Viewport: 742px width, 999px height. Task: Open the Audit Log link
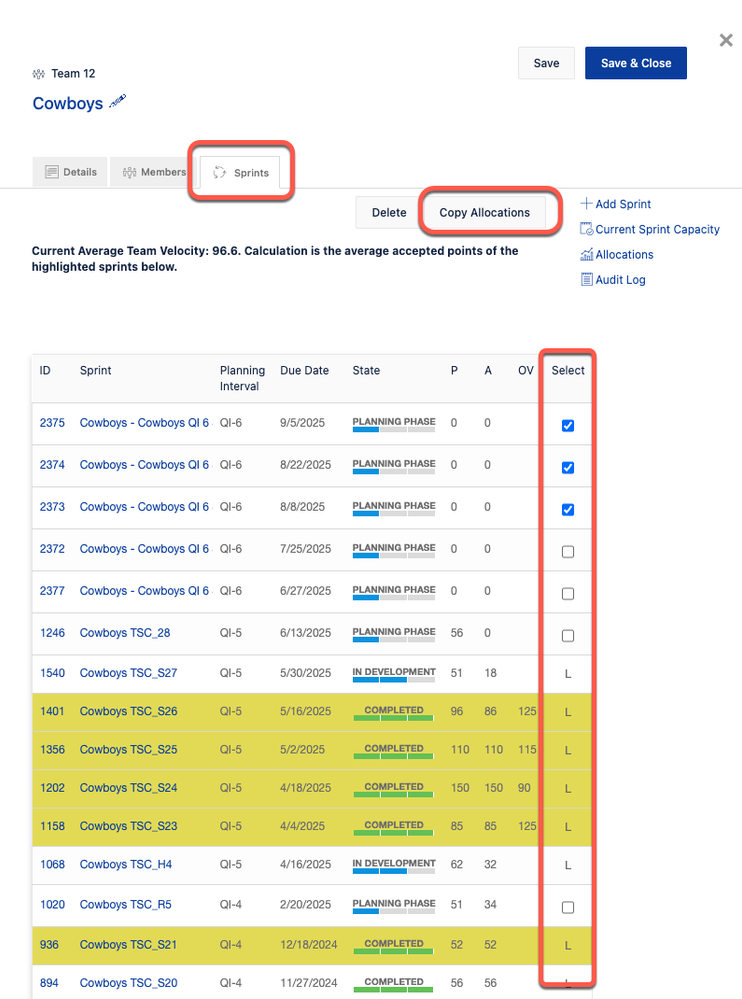[620, 280]
